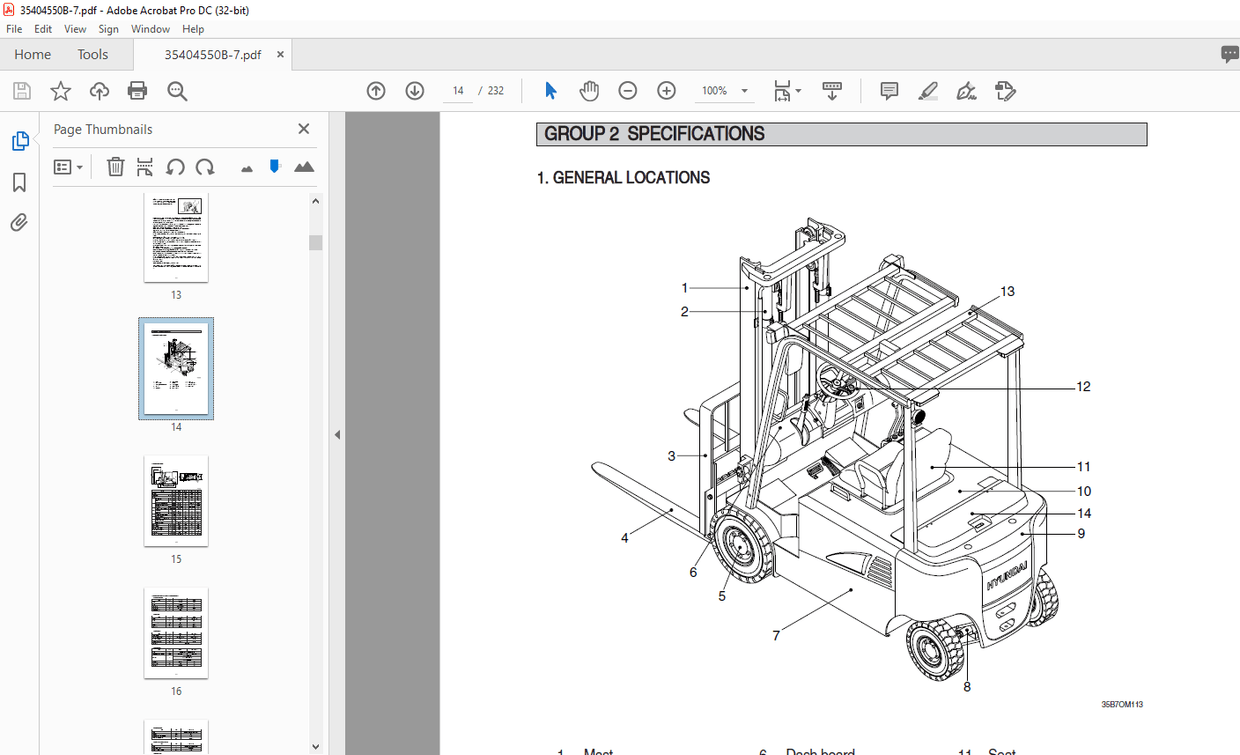Go to the previous page with the up arrow

click(x=376, y=90)
